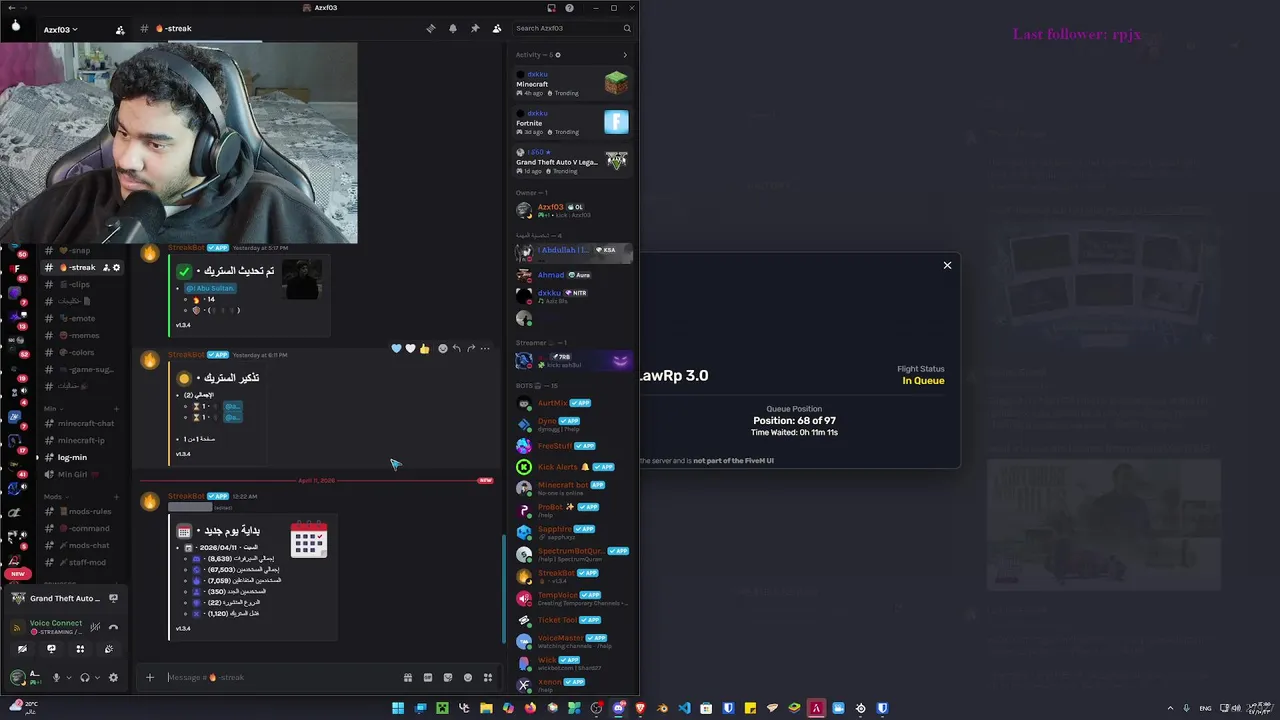1280x720 pixels.
Task: Open the TempVoice bot profile
Action: [x=572, y=598]
